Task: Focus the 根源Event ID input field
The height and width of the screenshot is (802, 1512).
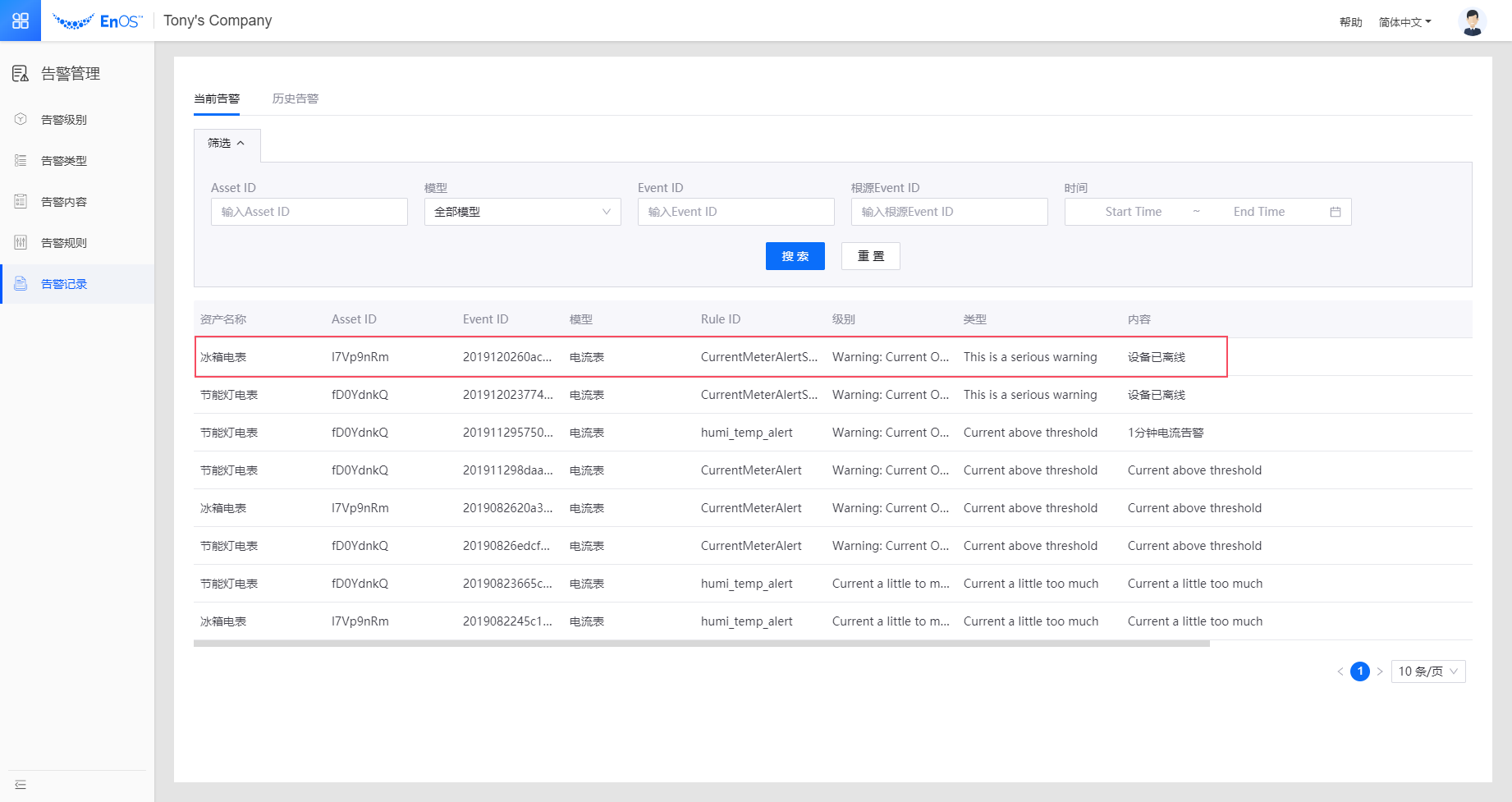Action: click(950, 212)
